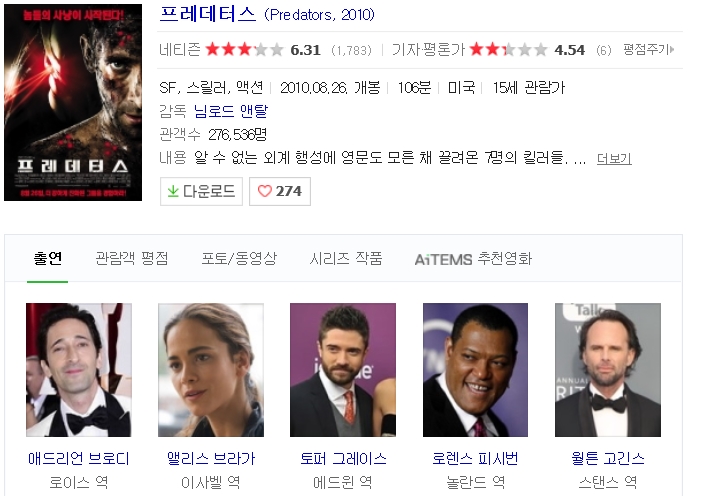Open the 포토/동영상 tab
Viewport: 720px width, 496px height.
(x=239, y=258)
